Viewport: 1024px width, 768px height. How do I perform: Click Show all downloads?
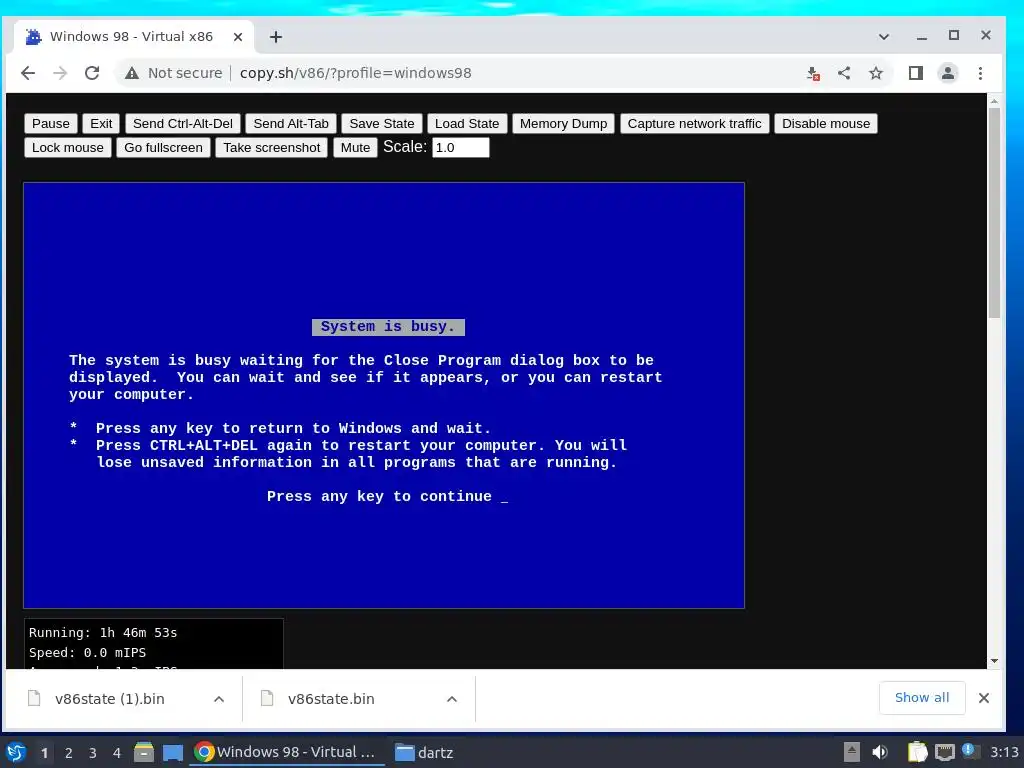pyautogui.click(x=922, y=697)
